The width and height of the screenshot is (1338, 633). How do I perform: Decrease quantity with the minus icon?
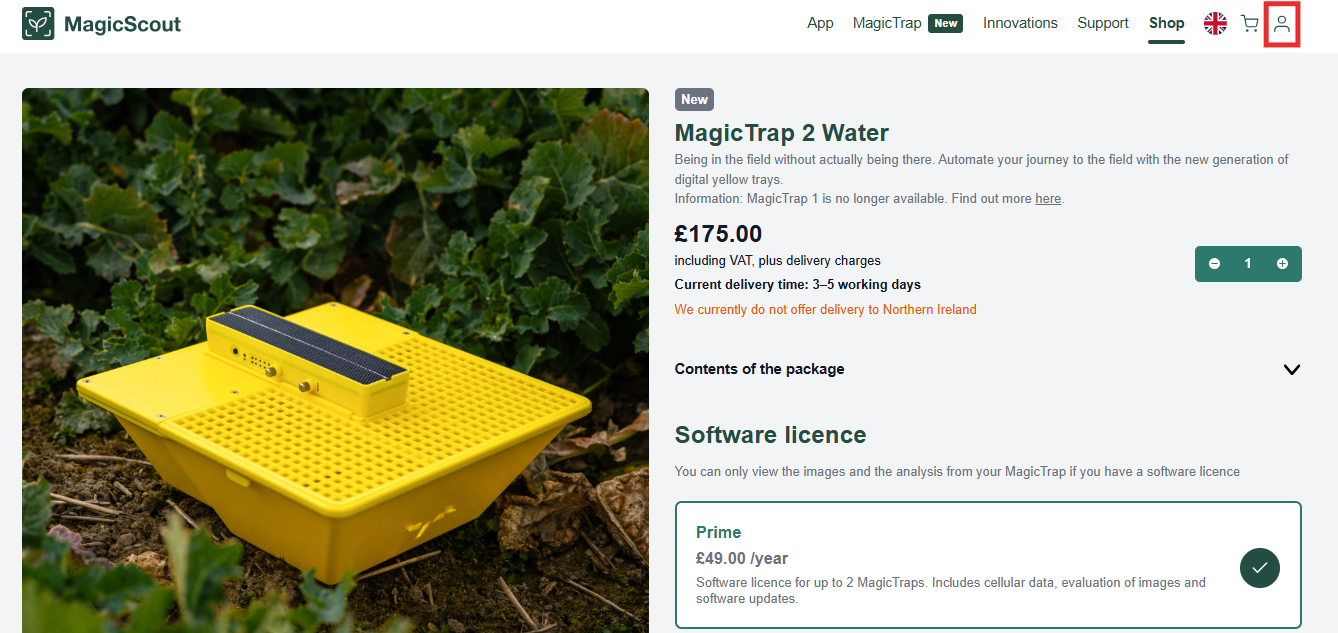[x=1214, y=264]
